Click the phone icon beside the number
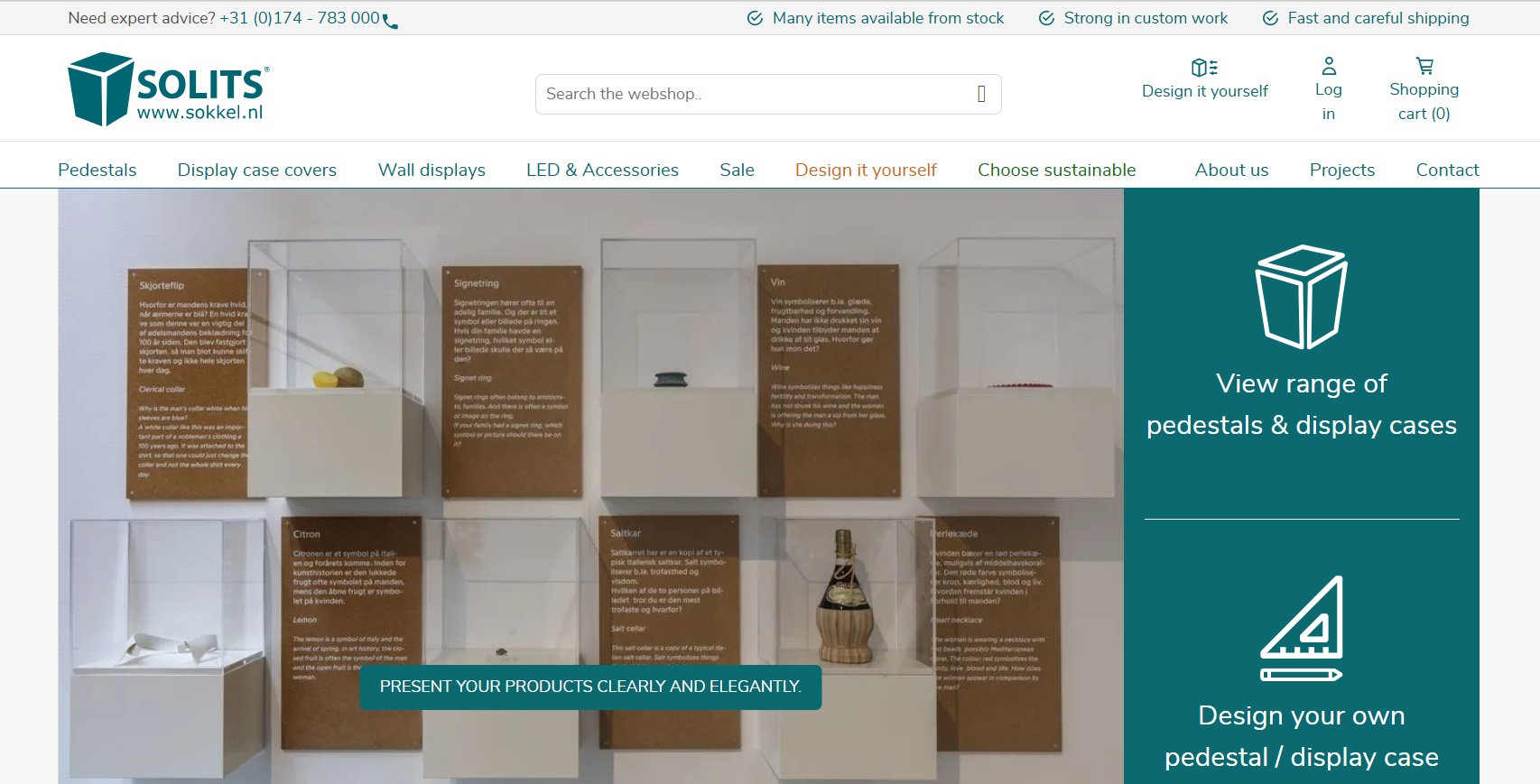The image size is (1540, 784). pyautogui.click(x=390, y=21)
